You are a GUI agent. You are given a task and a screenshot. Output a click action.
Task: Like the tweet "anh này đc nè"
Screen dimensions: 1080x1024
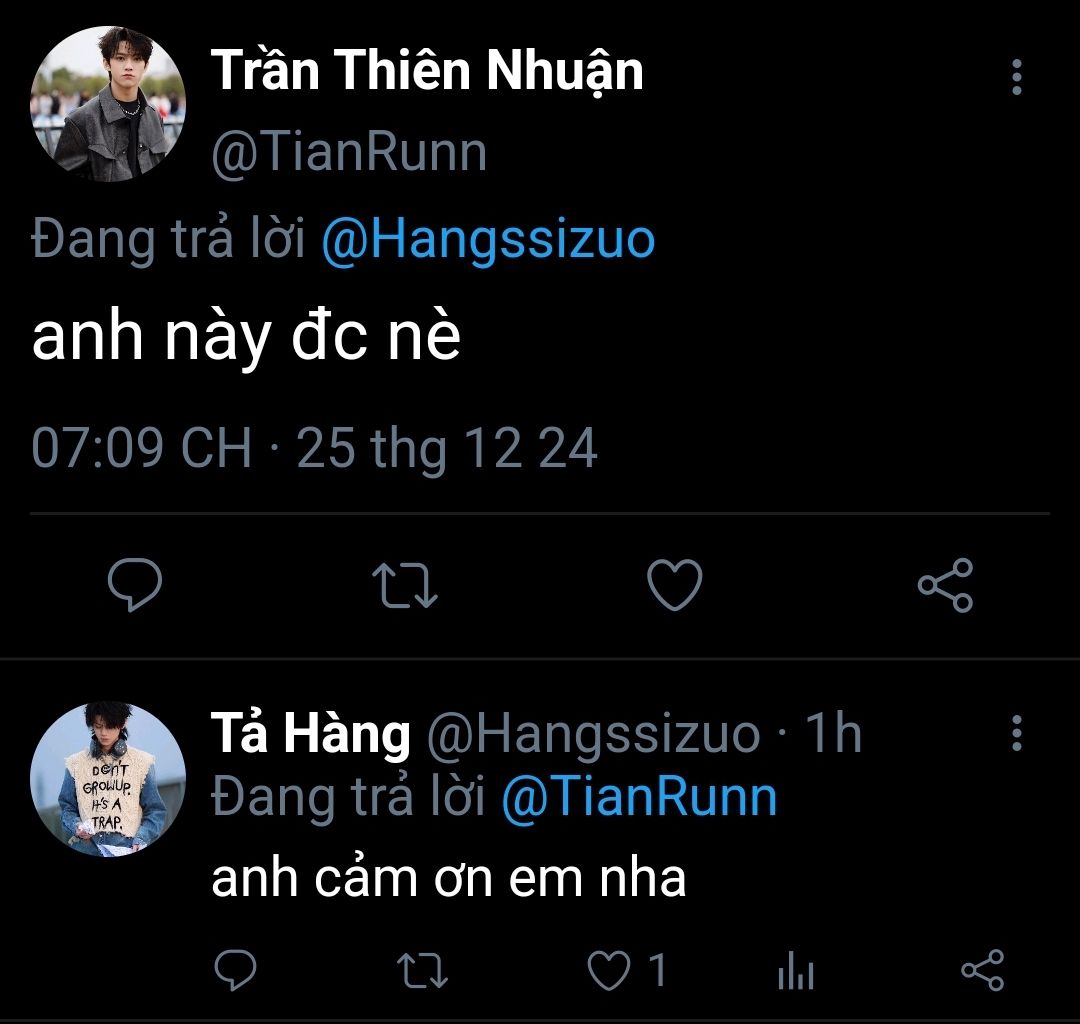click(x=675, y=585)
